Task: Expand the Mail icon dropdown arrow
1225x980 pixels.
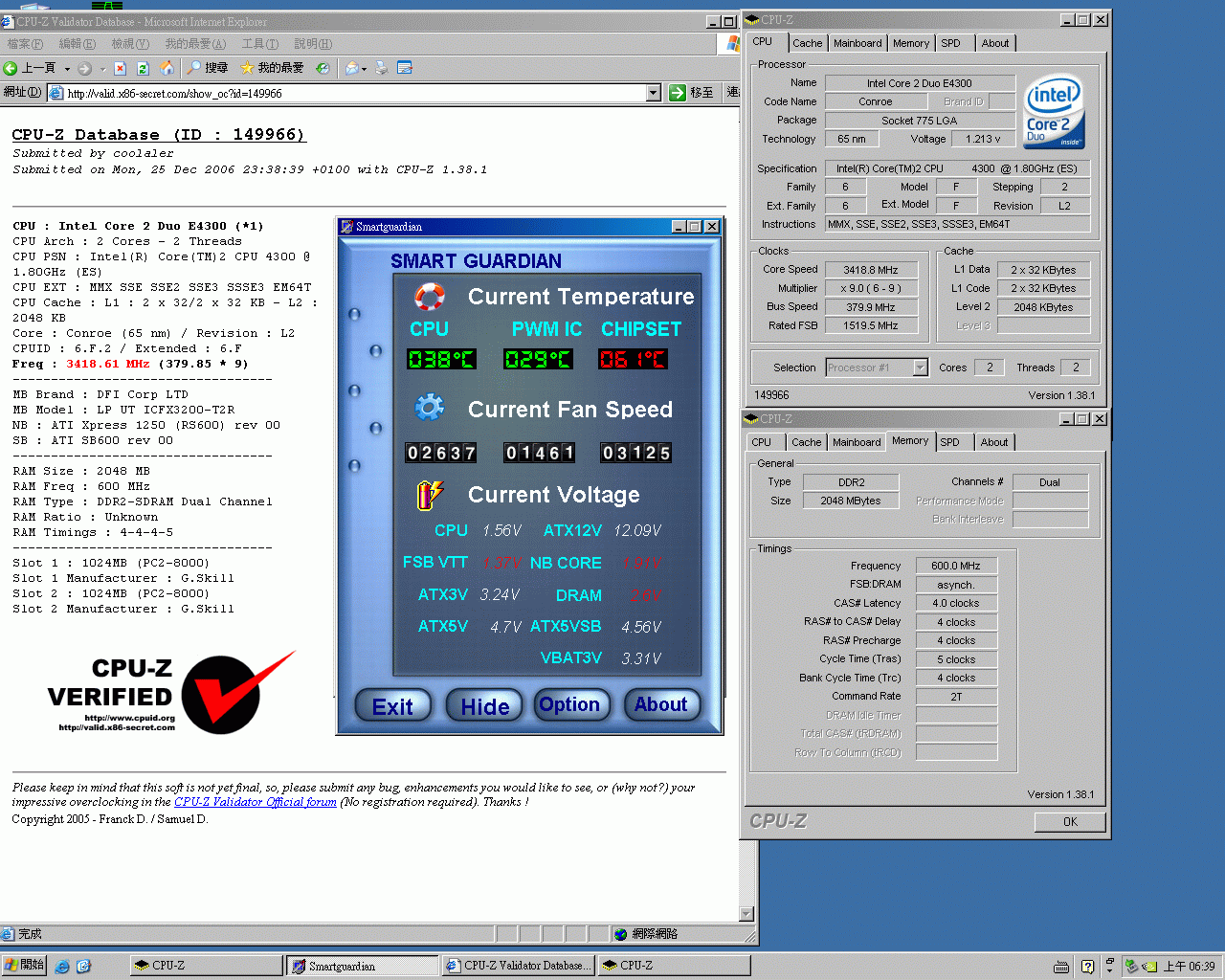Action: pos(365,68)
